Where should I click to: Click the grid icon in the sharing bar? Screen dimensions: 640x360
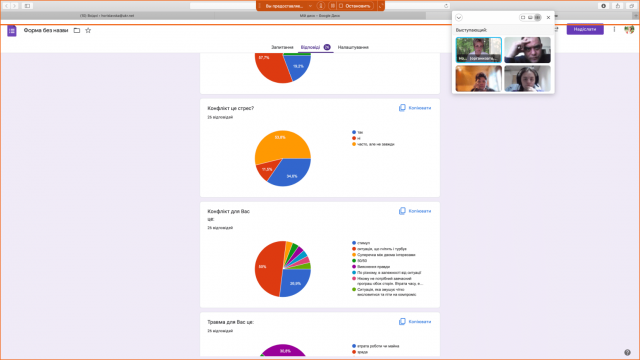click(x=332, y=6)
